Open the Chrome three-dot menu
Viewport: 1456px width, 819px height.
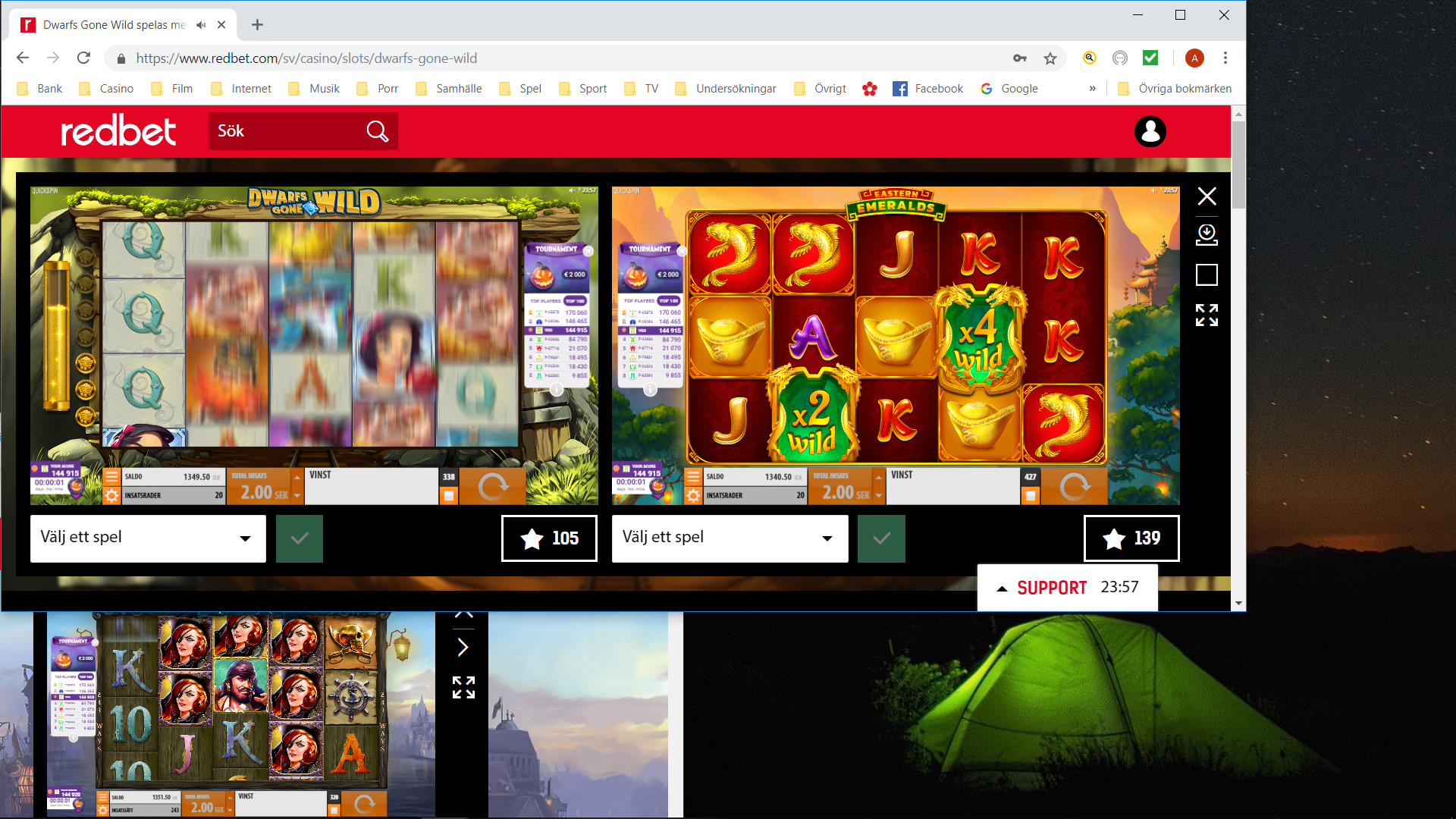1225,58
